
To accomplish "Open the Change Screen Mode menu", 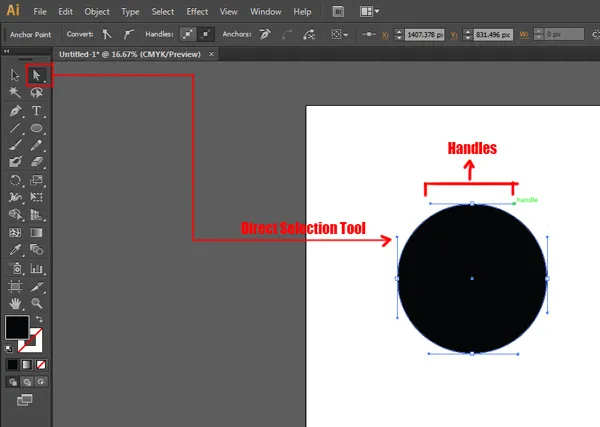I will (25, 400).
